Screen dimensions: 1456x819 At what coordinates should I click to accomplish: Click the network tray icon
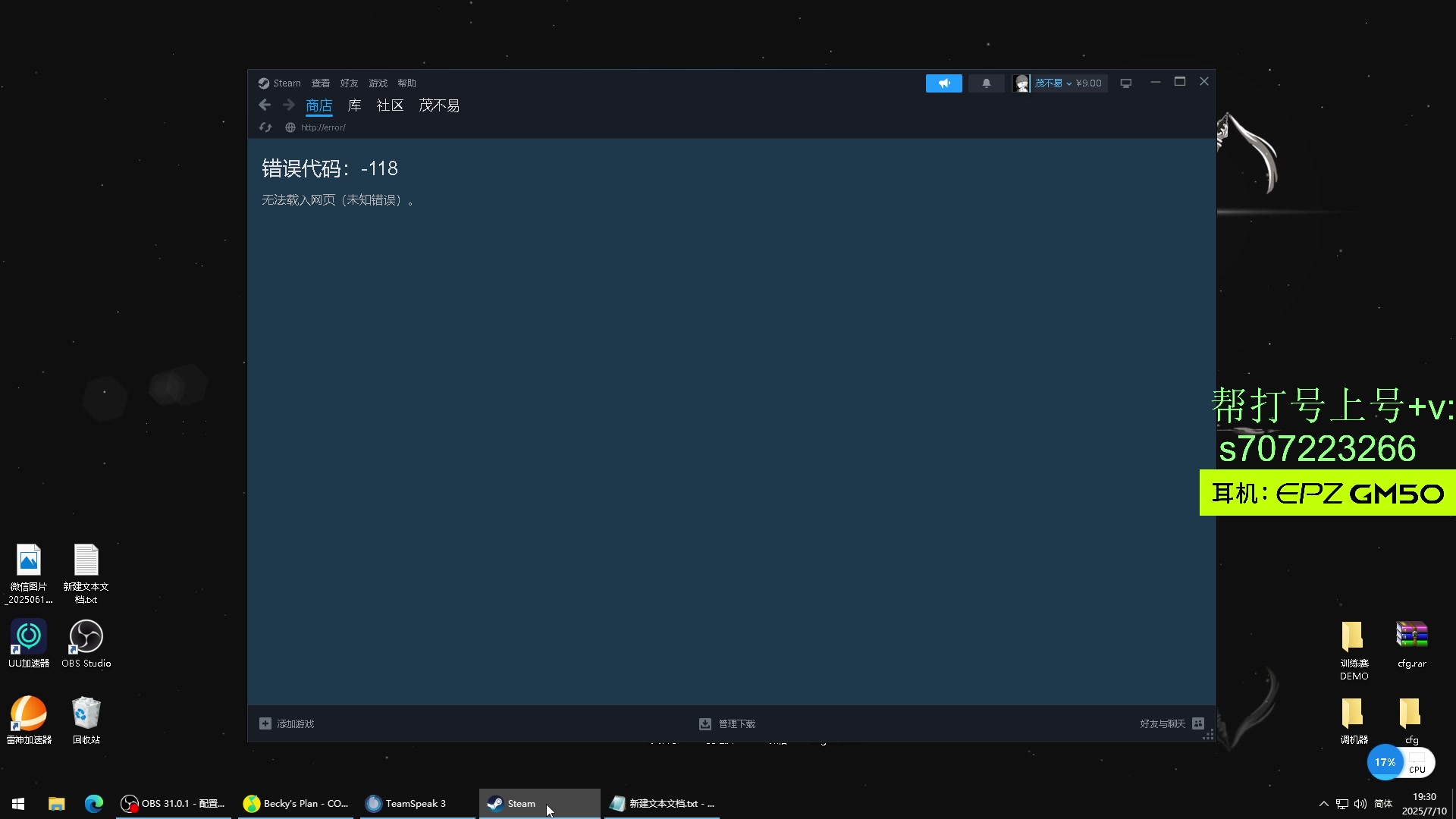1342,804
